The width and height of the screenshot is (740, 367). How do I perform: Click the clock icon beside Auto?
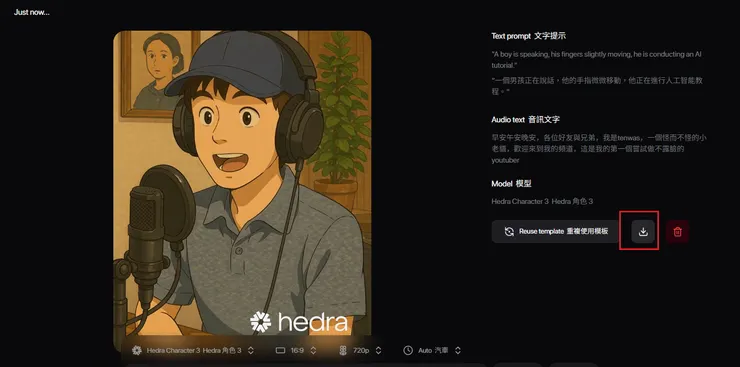point(408,350)
